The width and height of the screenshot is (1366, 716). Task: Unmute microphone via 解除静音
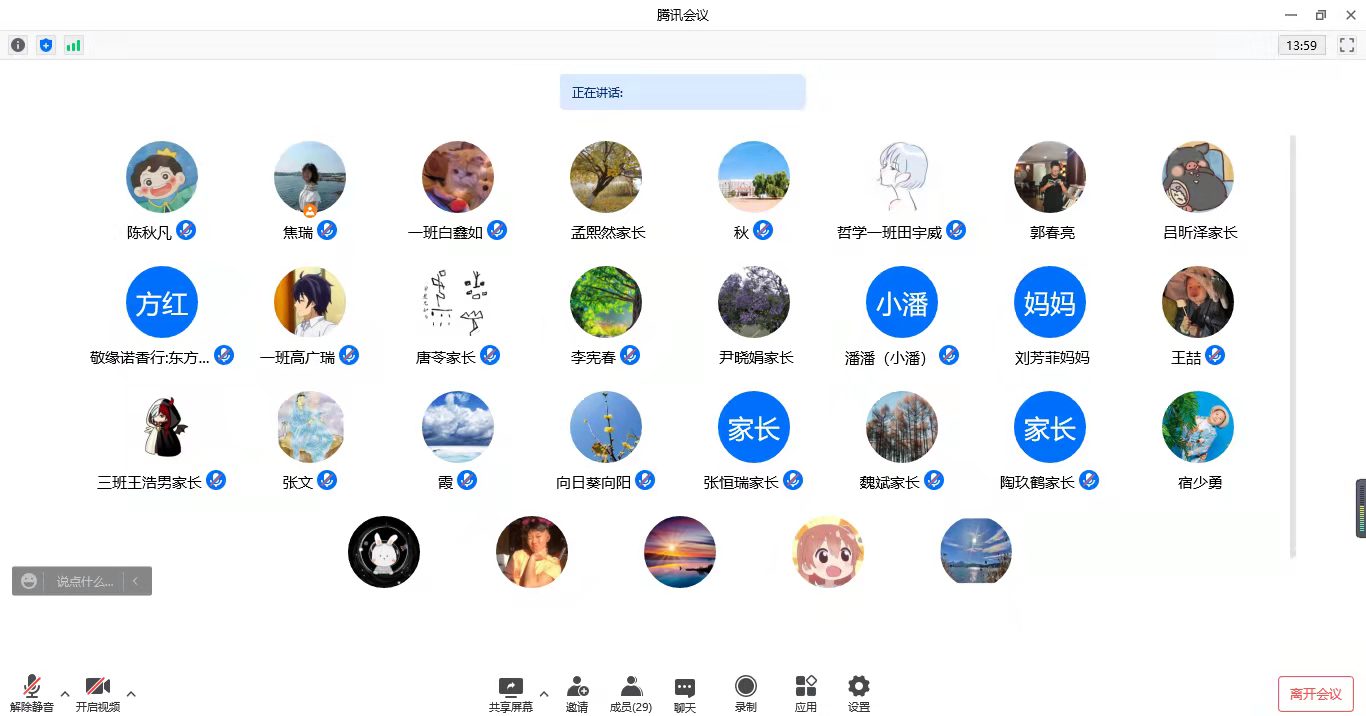(32, 693)
